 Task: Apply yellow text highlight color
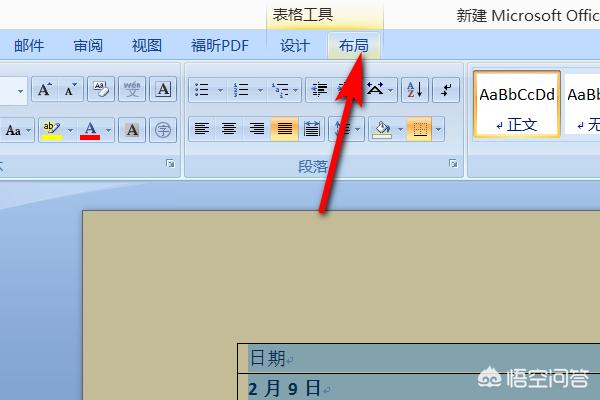pyautogui.click(x=52, y=130)
